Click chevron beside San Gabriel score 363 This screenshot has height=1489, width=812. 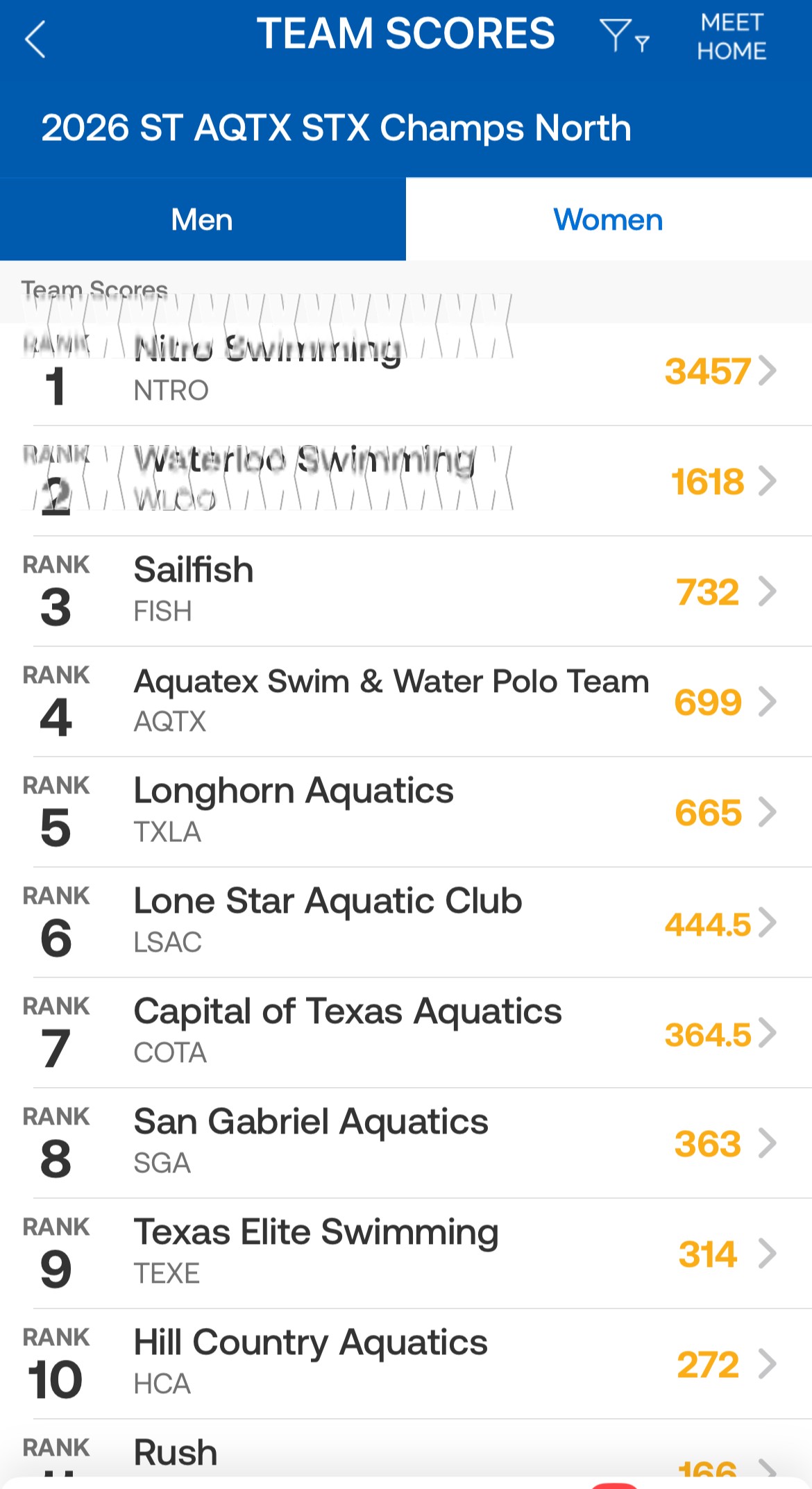[768, 1143]
